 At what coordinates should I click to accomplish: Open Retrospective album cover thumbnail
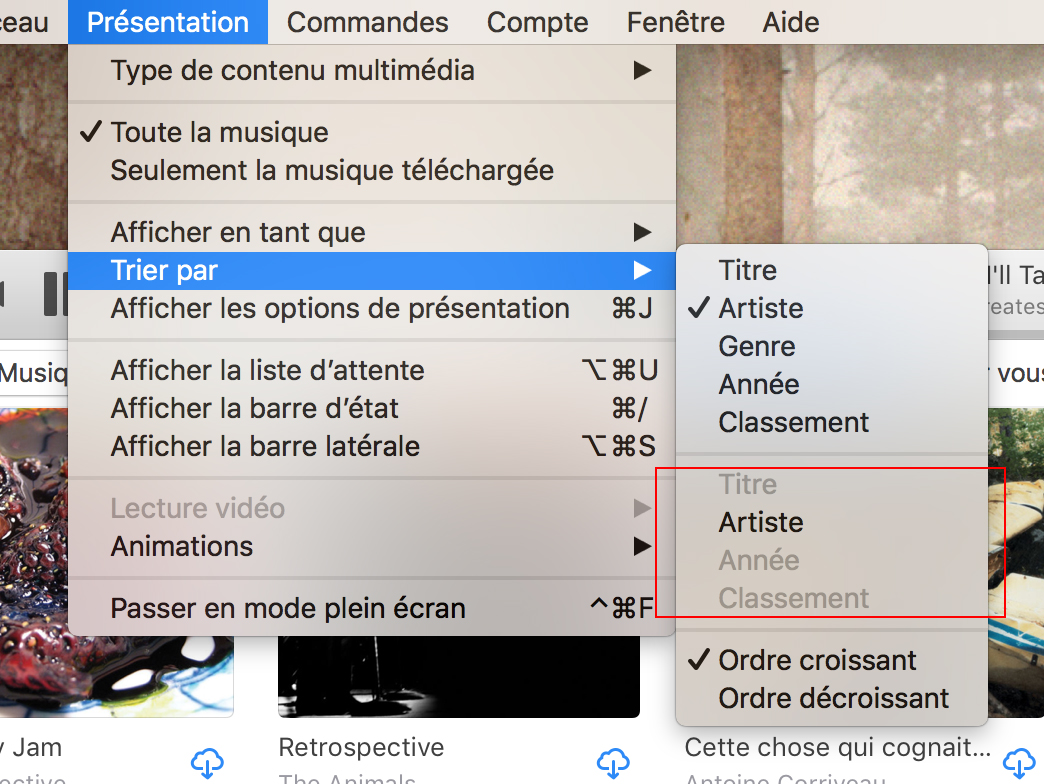point(459,676)
